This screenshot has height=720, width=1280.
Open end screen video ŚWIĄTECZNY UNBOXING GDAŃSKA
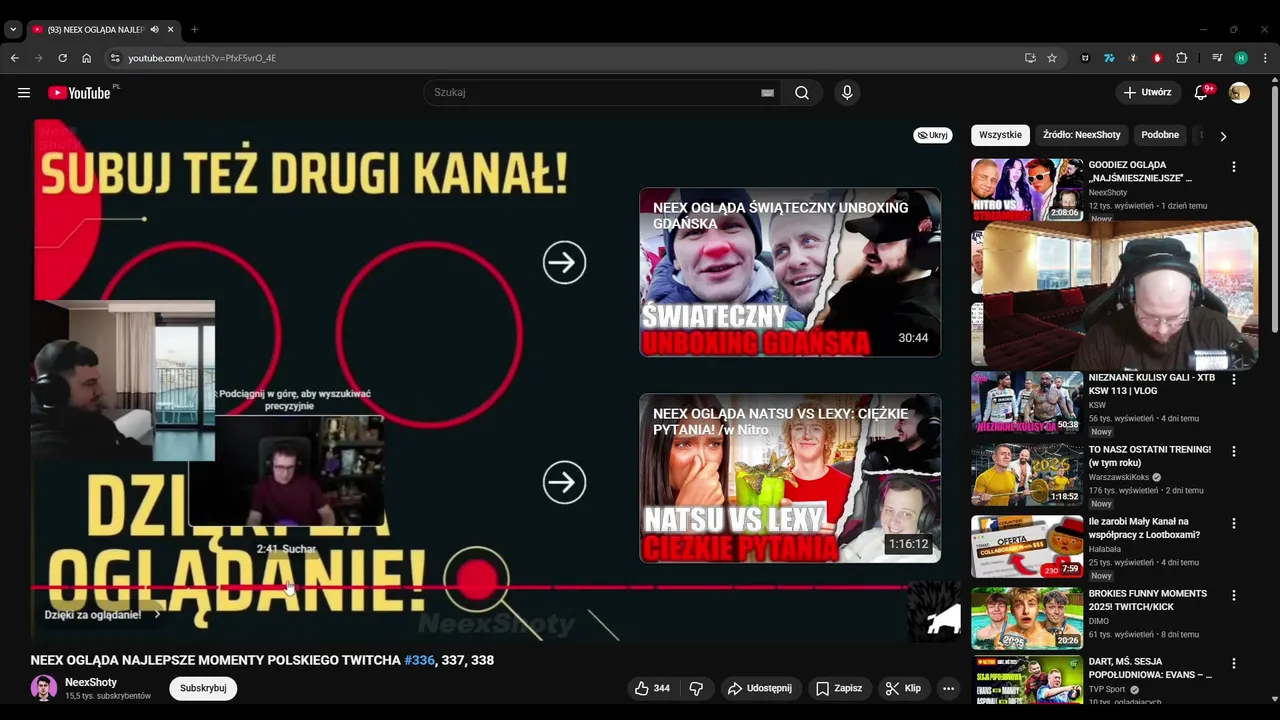pyautogui.click(x=790, y=272)
